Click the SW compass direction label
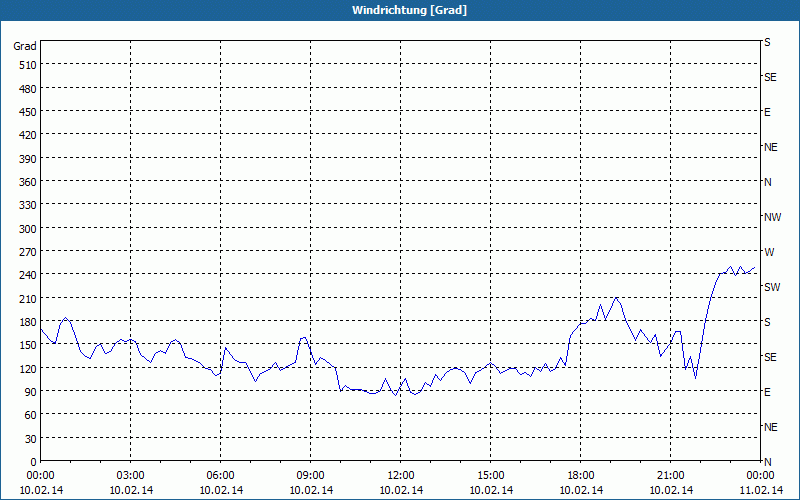Image resolution: width=800 pixels, height=500 pixels. [x=771, y=287]
